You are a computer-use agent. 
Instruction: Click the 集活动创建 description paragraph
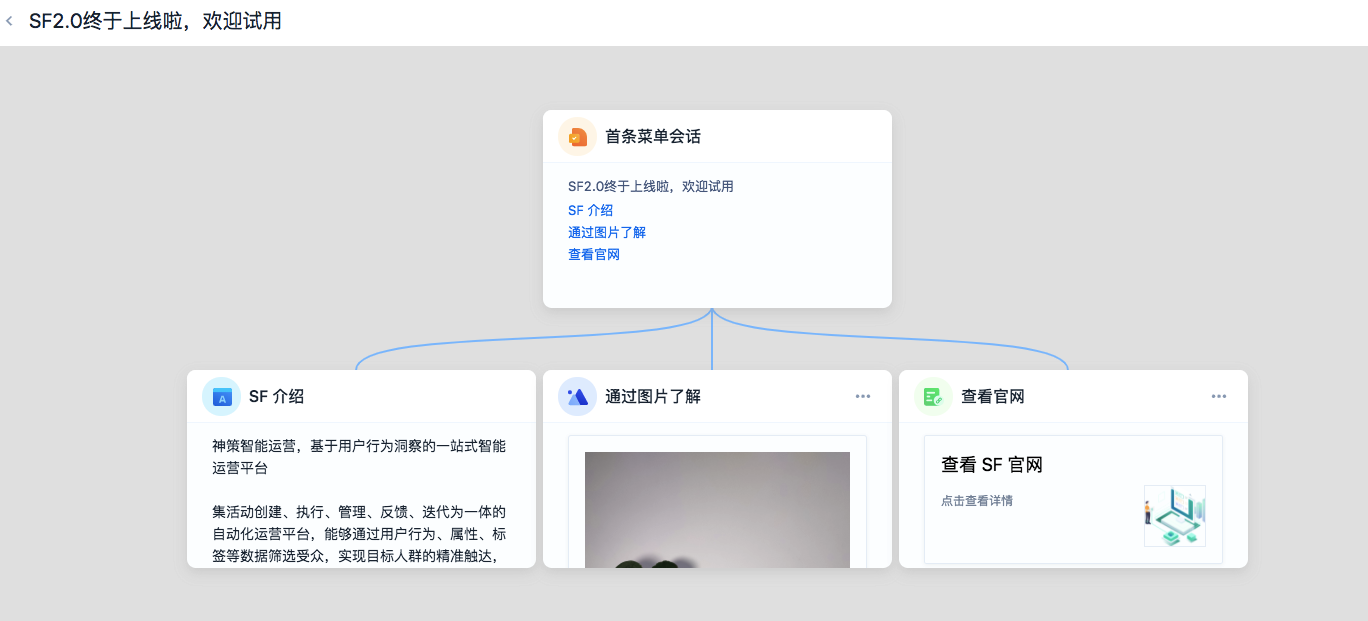coord(359,534)
